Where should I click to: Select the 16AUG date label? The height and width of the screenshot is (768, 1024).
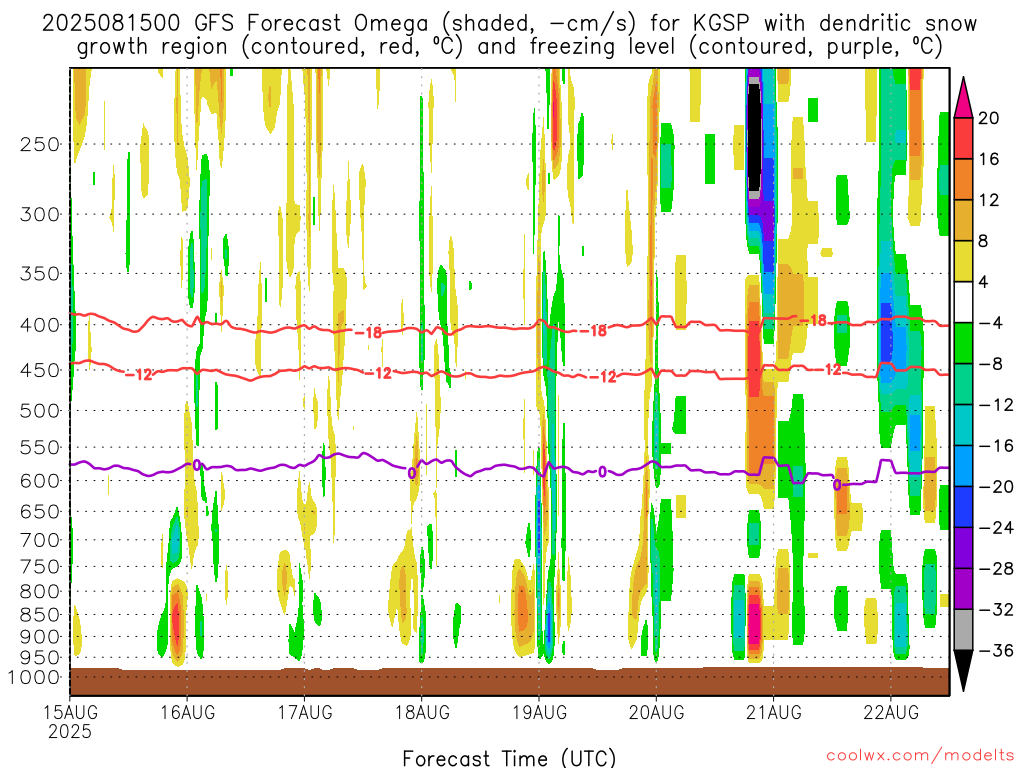point(187,712)
